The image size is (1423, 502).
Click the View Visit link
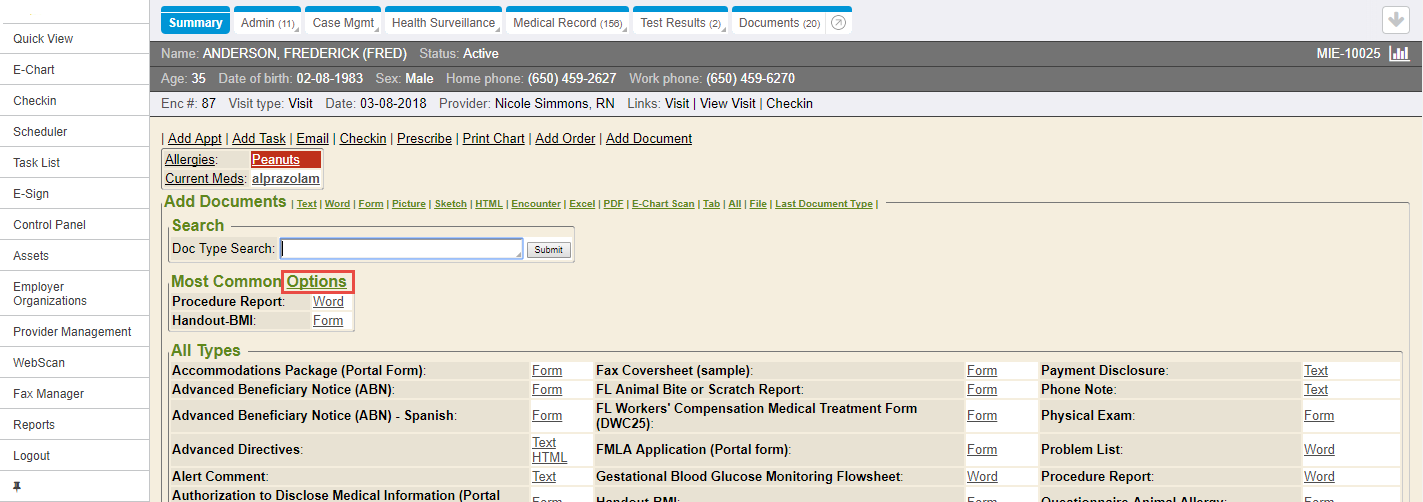point(727,104)
